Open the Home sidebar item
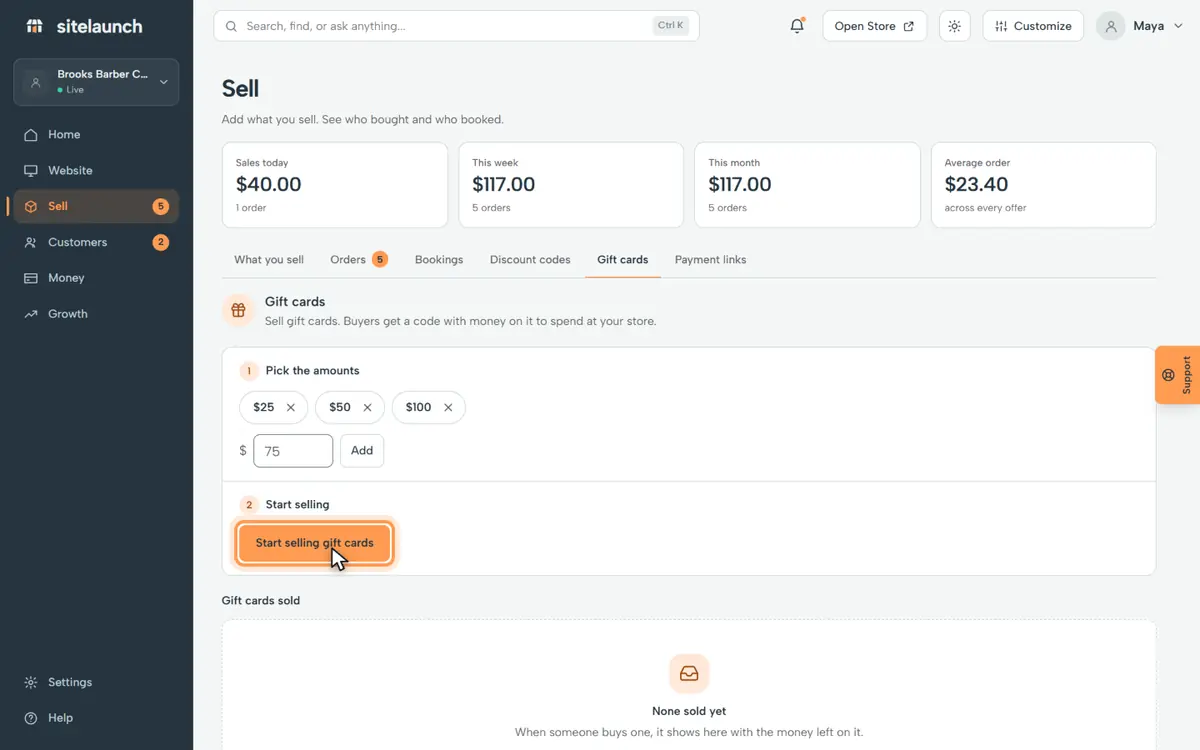Viewport: 1200px width, 750px height. (96, 135)
